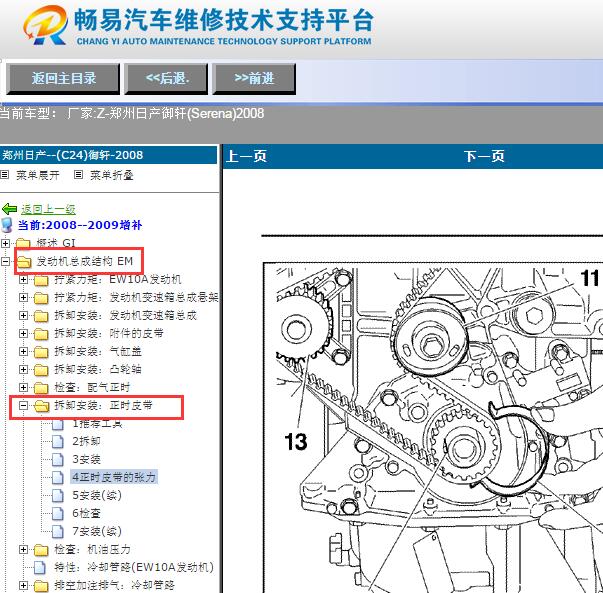Screen dimensions: 603x593
Task: Click page icon of 特性: 冷却管路(EW10A发动机)
Action: [x=40, y=568]
